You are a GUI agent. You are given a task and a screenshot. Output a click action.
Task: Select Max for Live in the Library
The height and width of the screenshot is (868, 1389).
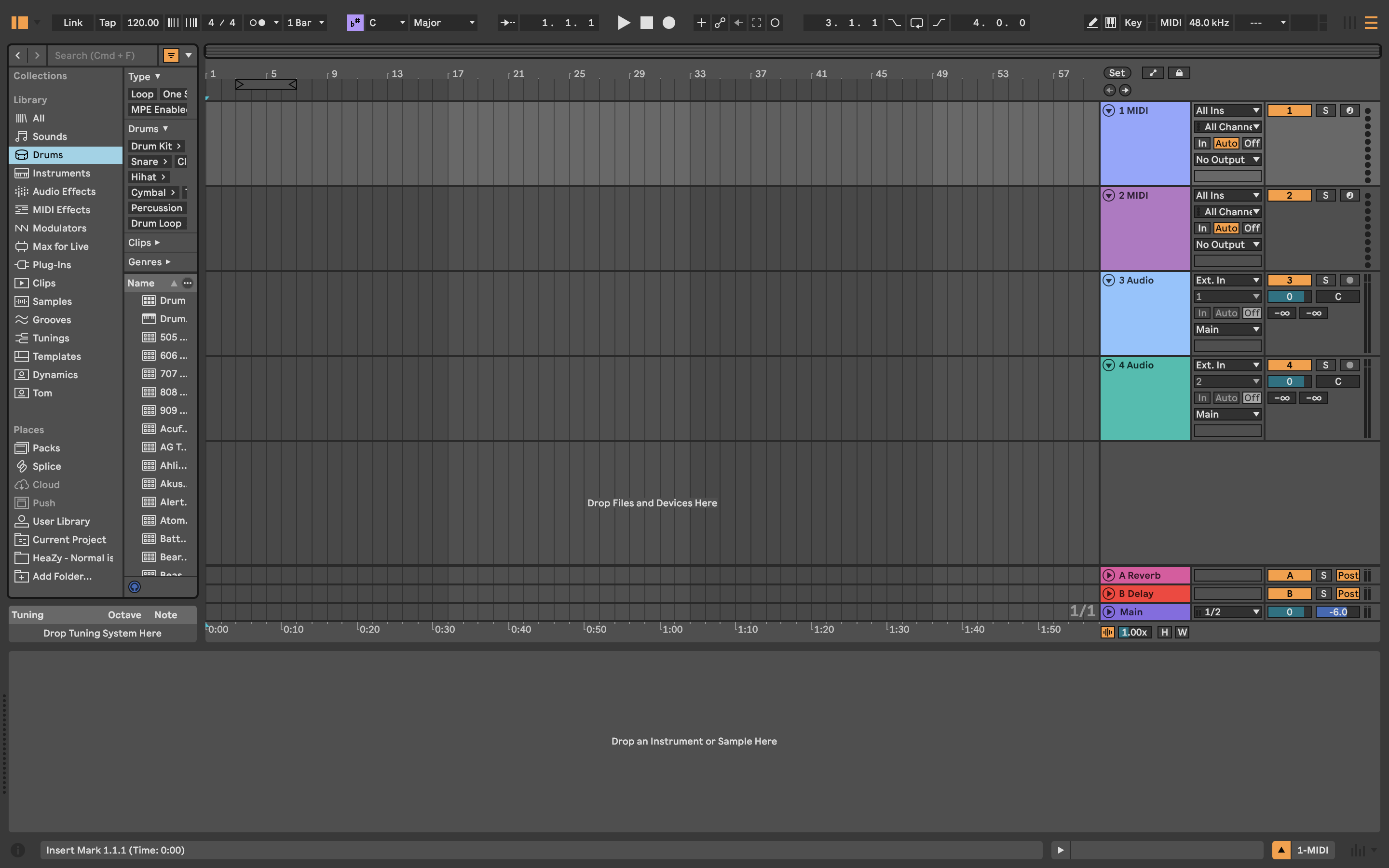pos(66,246)
